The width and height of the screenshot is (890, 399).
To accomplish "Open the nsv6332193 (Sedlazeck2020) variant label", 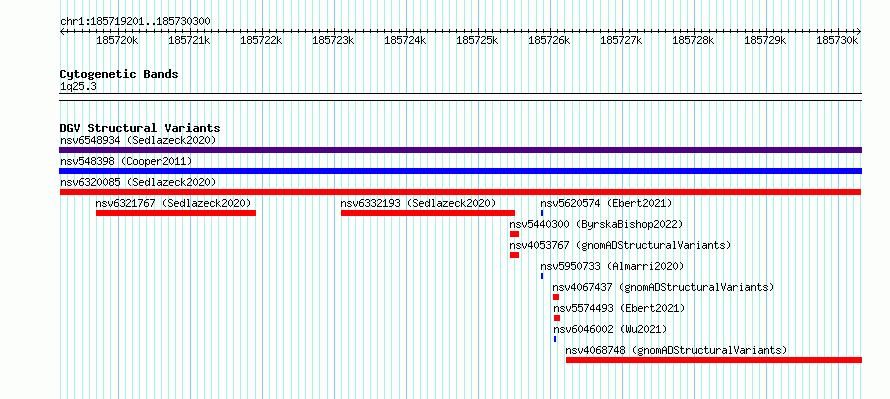I will pyautogui.click(x=418, y=203).
